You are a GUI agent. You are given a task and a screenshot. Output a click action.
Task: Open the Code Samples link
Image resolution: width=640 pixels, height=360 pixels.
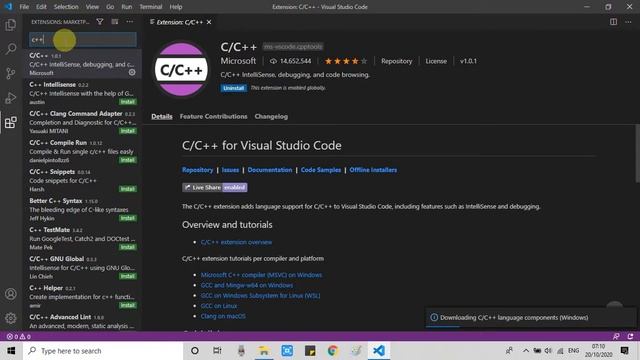[321, 170]
